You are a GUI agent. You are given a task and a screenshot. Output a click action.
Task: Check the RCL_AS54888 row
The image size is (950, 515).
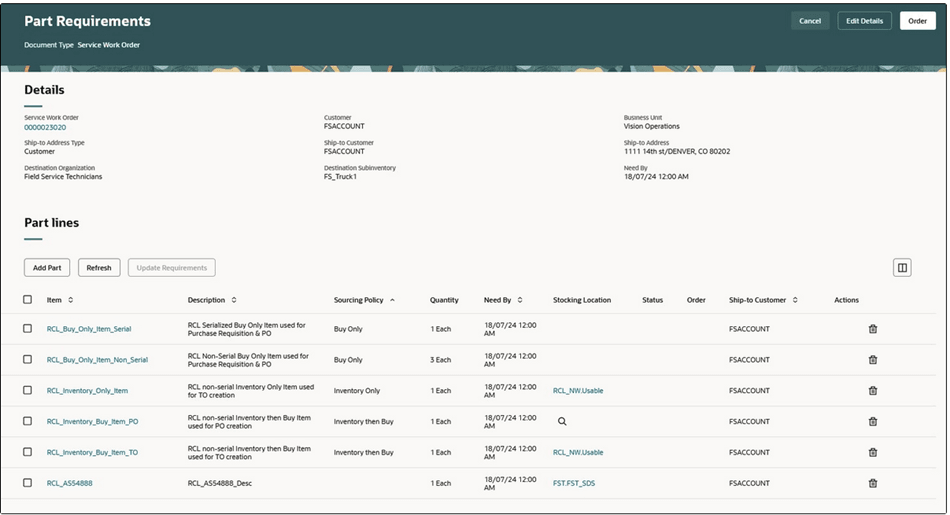27,483
